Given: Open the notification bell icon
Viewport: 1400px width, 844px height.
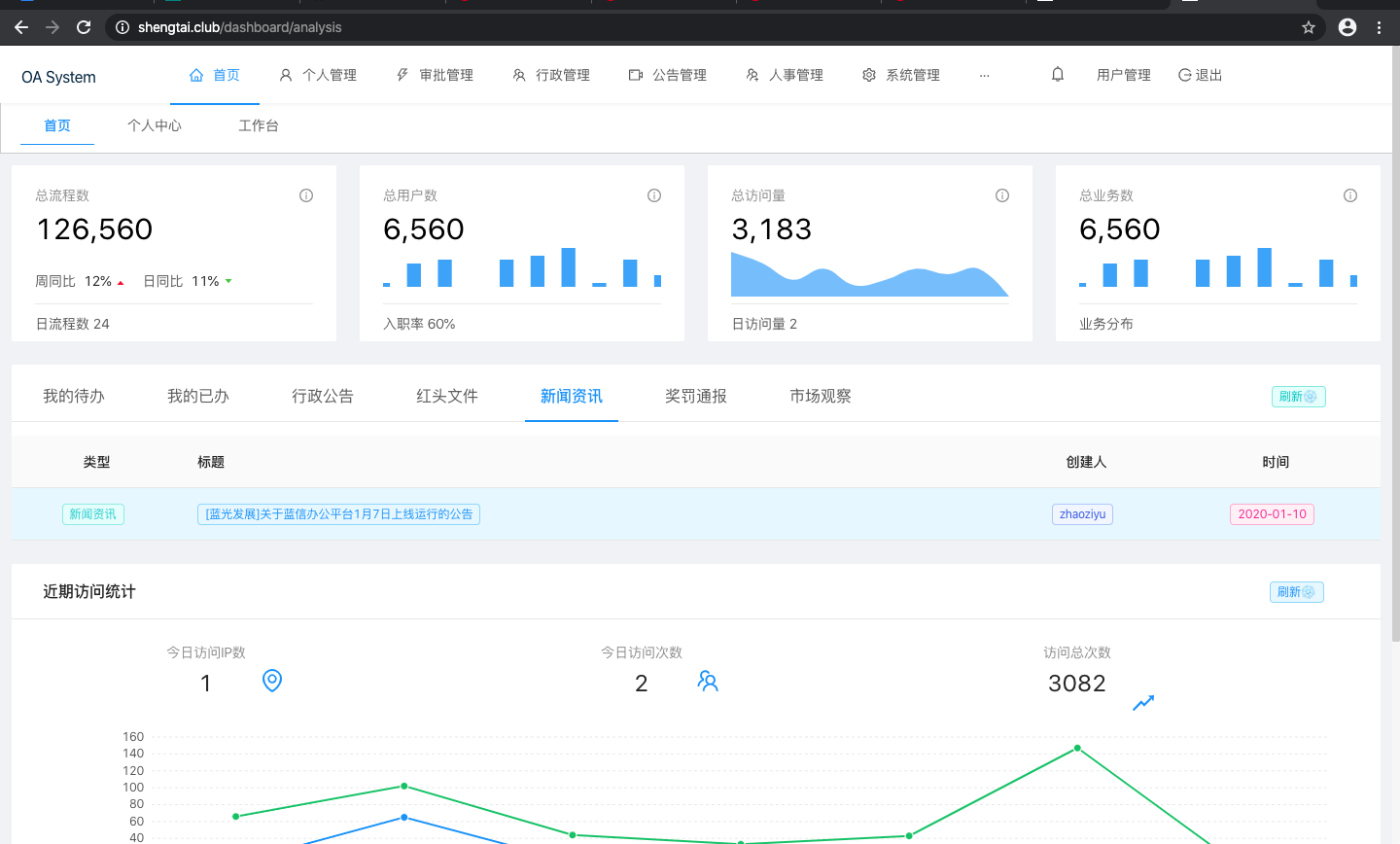Looking at the screenshot, I should pyautogui.click(x=1057, y=74).
